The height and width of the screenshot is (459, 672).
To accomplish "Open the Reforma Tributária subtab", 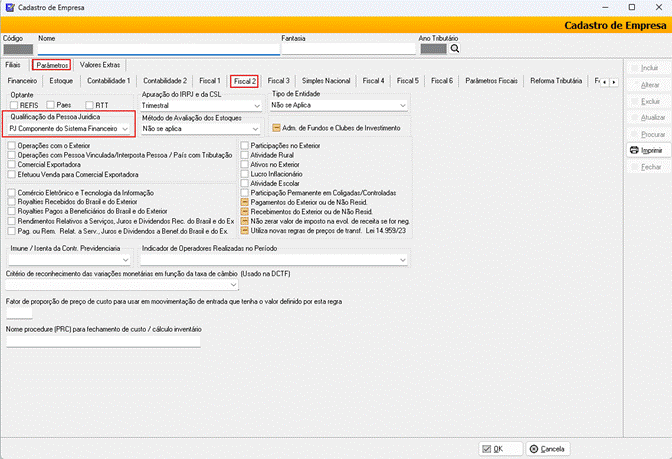I will 556,81.
